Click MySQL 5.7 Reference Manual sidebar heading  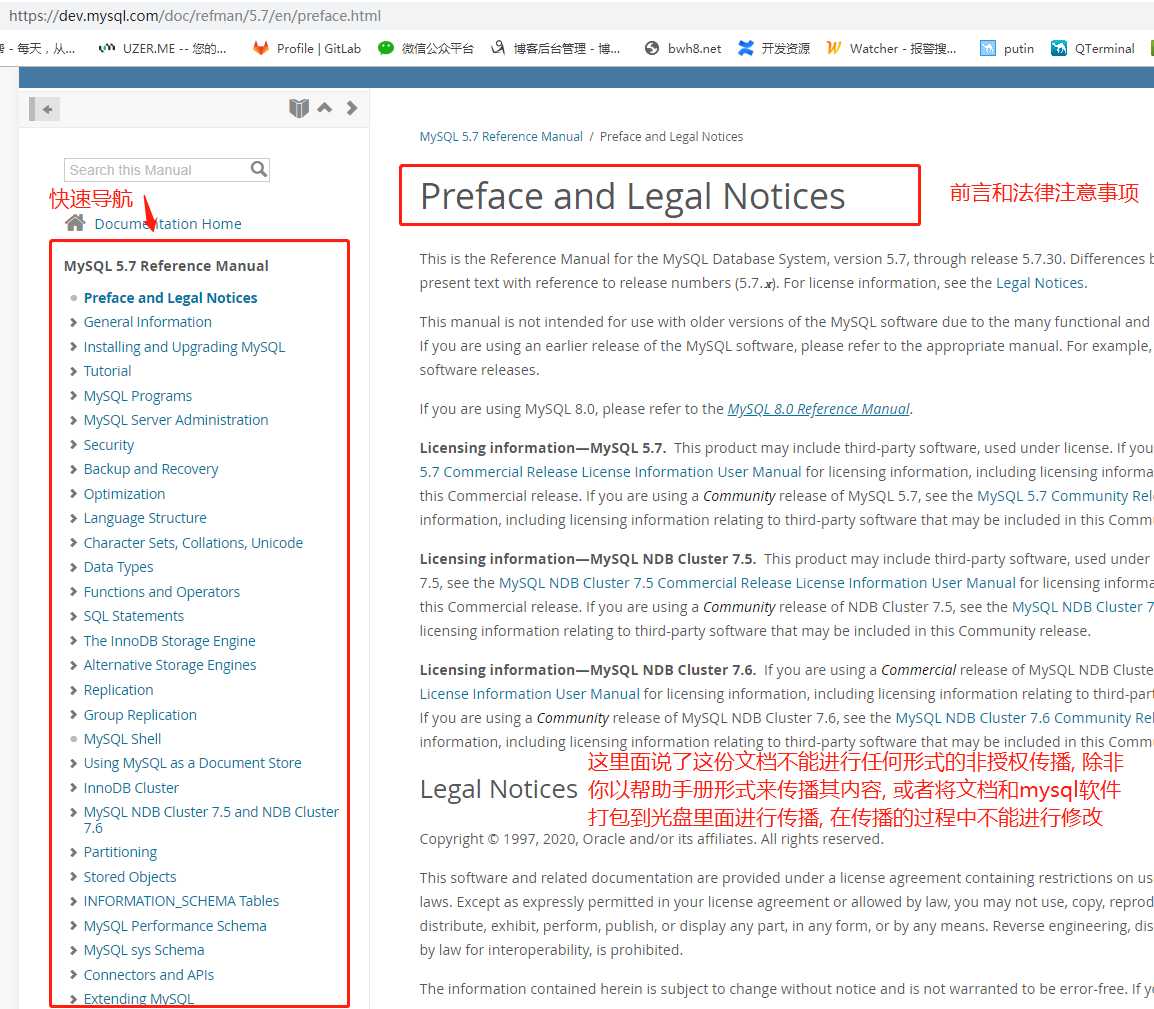click(166, 266)
